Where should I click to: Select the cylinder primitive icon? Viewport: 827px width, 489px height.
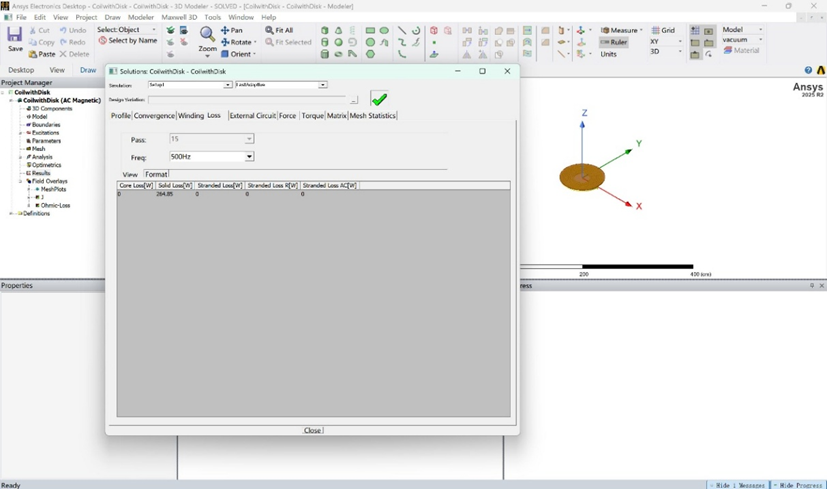325,42
